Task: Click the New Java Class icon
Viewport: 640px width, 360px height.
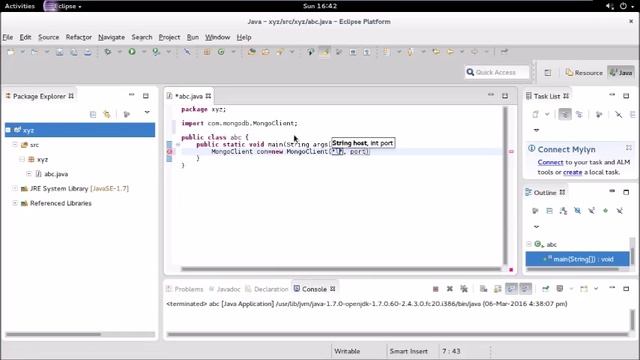Action: coord(221,52)
